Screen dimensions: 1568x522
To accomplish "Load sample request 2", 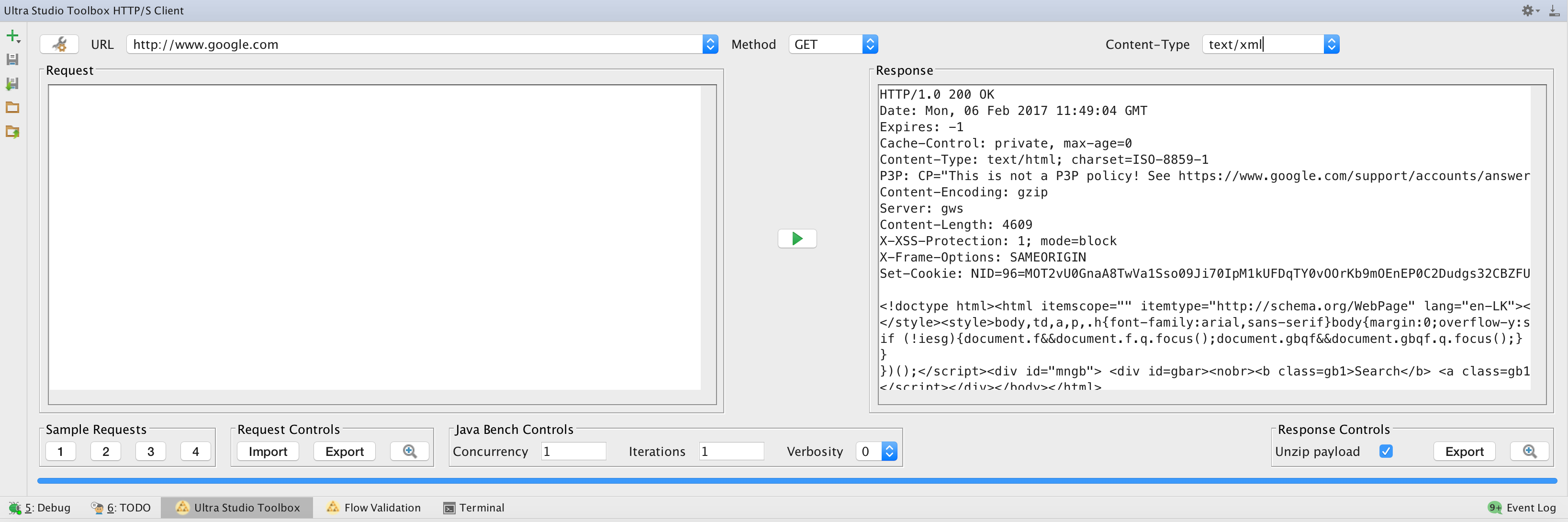I will (x=106, y=451).
